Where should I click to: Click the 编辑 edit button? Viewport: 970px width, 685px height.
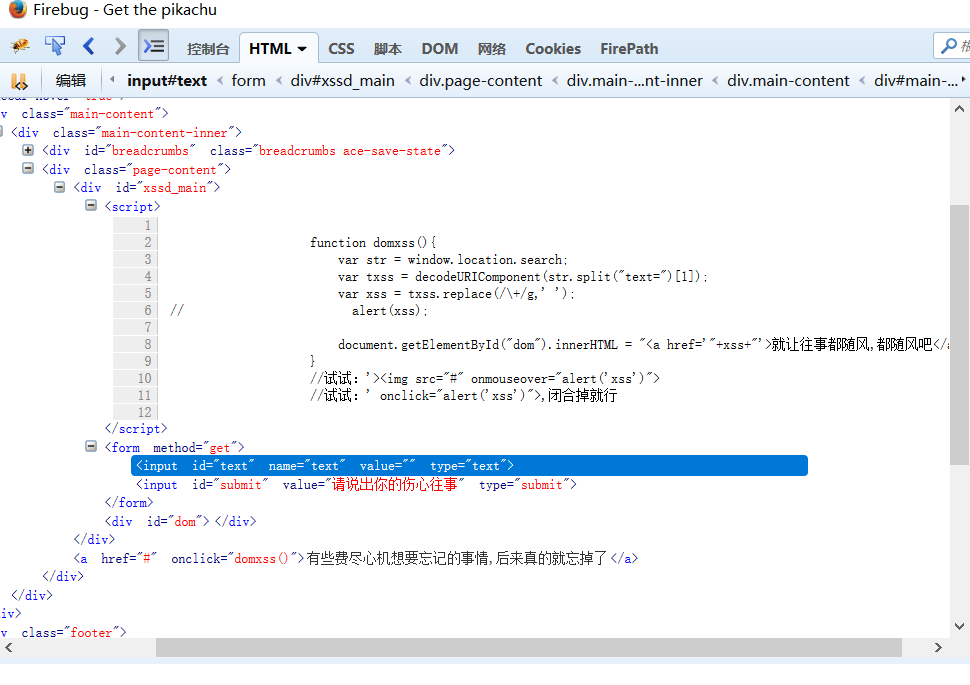(x=71, y=81)
